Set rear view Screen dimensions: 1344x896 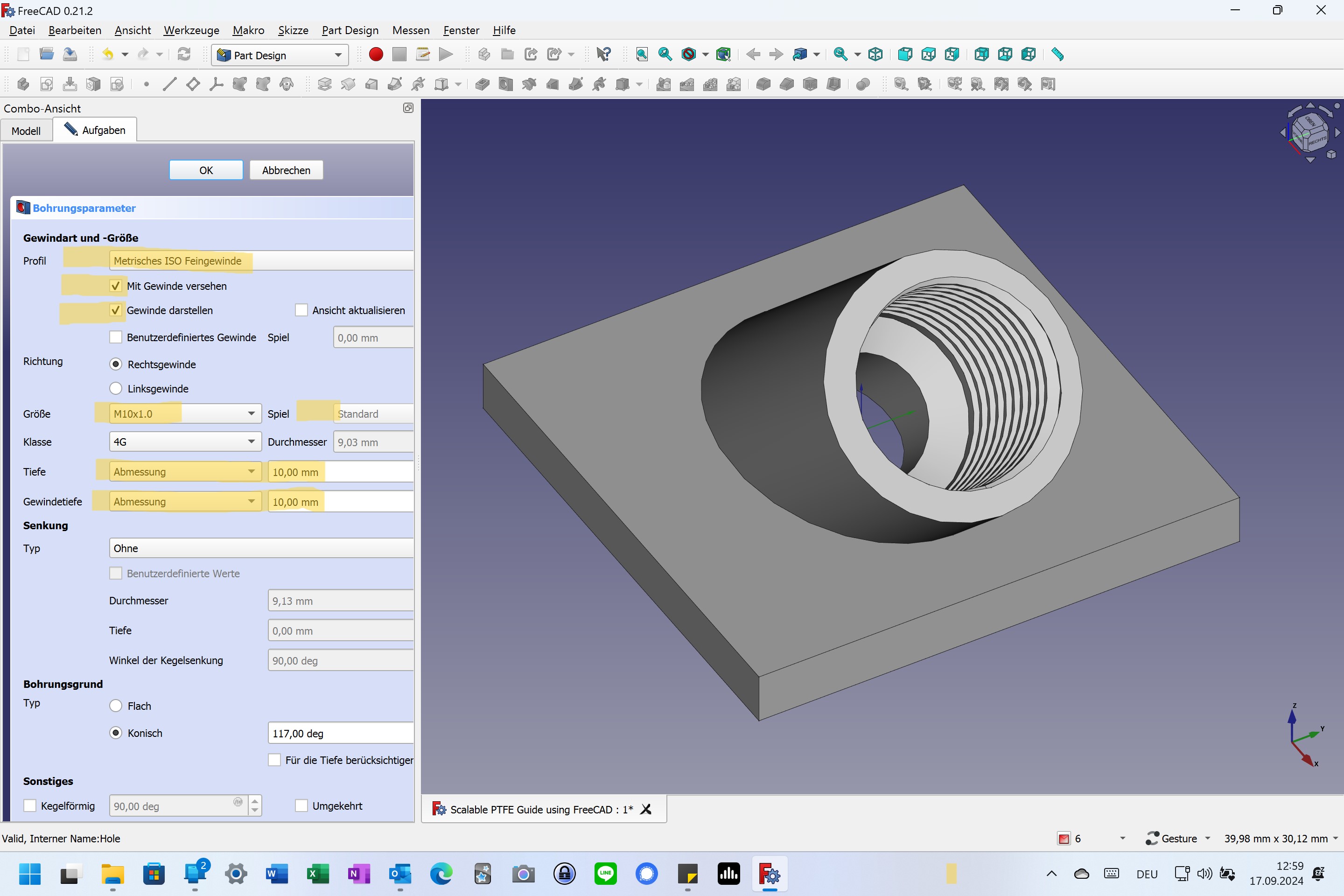point(982,54)
